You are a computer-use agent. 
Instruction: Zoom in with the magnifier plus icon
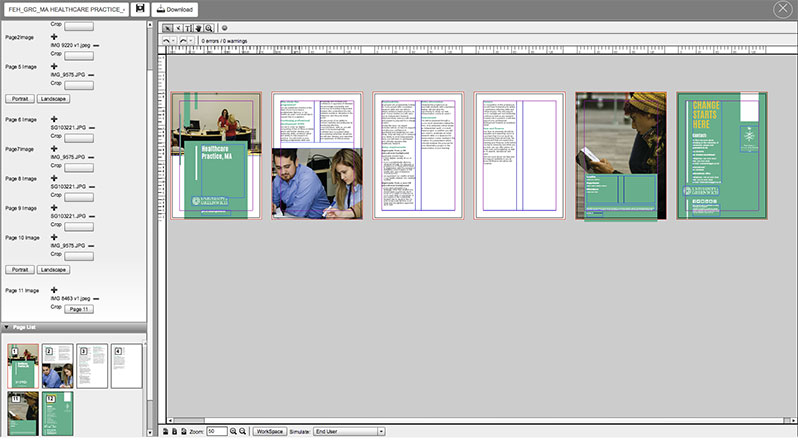(x=233, y=431)
